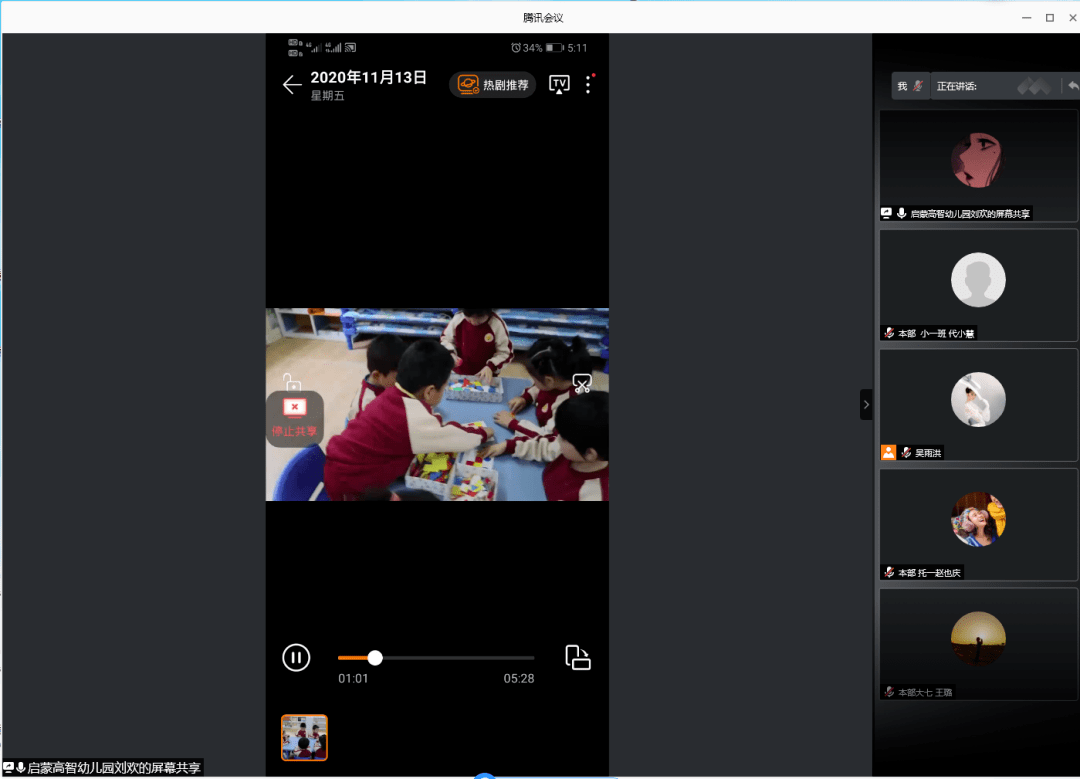Click the screen rotate icon by the progress bar

click(x=578, y=657)
